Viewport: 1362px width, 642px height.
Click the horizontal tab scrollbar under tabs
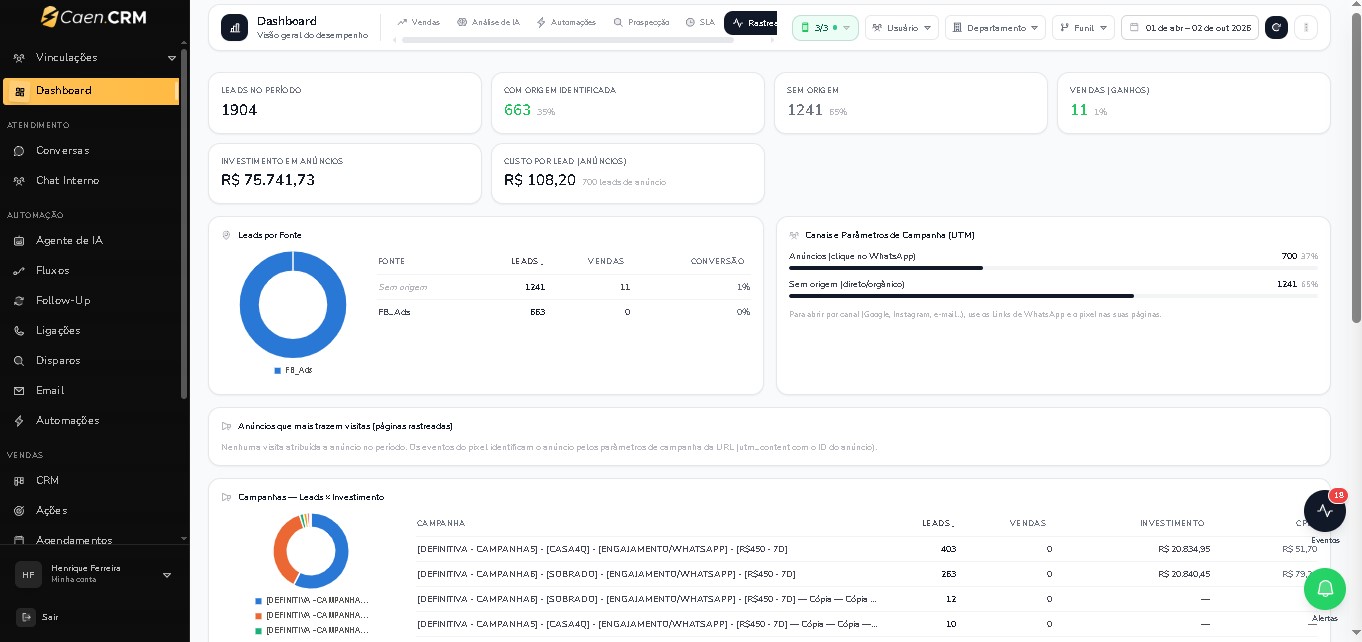(x=568, y=40)
